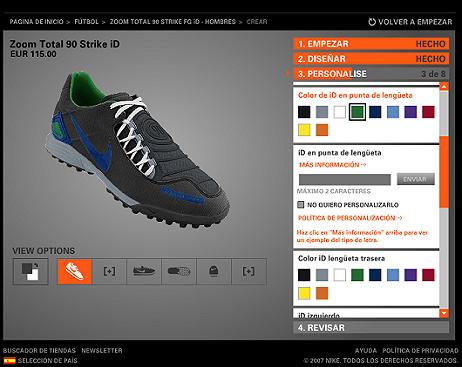Pick white for tongue tip iD color
Image resolution: width=462 pixels, height=367 pixels.
(x=340, y=112)
